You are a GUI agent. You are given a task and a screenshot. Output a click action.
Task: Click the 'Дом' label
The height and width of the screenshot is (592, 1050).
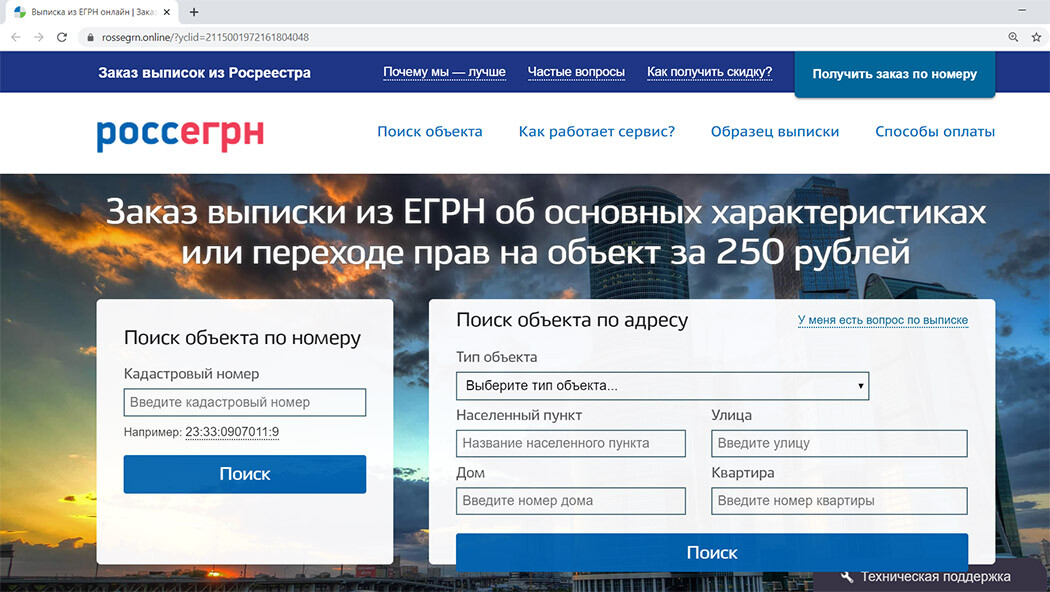[x=470, y=473]
